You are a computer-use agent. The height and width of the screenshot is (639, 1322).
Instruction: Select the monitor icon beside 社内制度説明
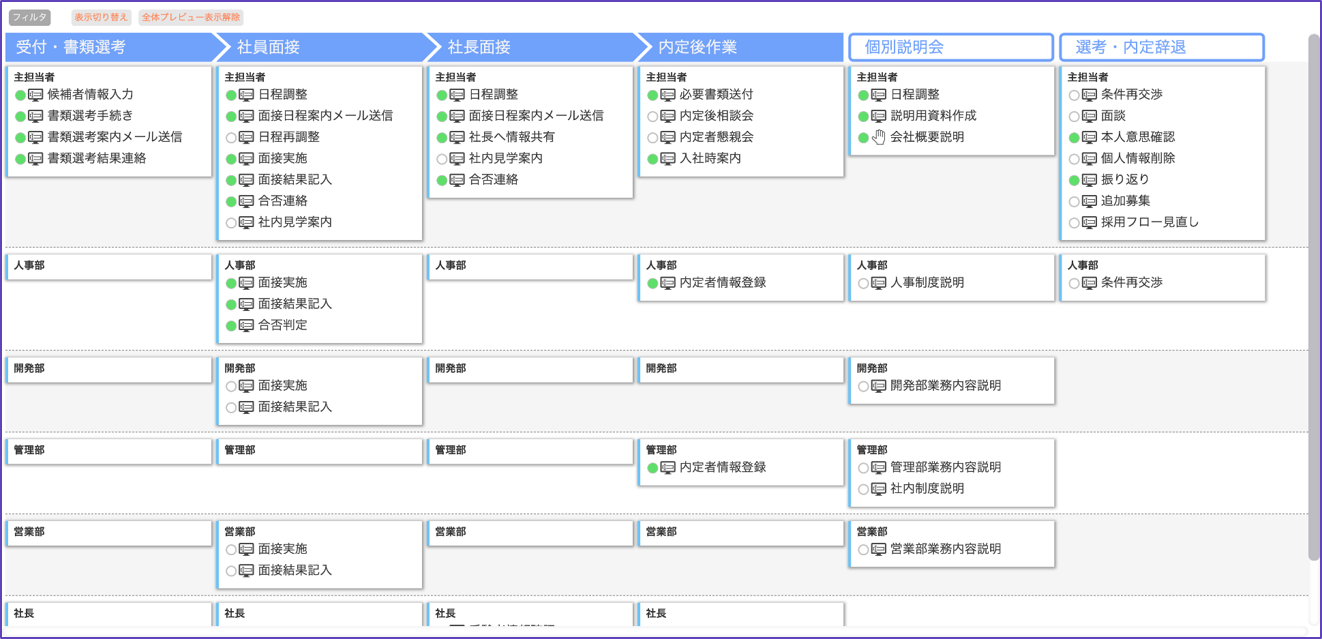click(879, 489)
